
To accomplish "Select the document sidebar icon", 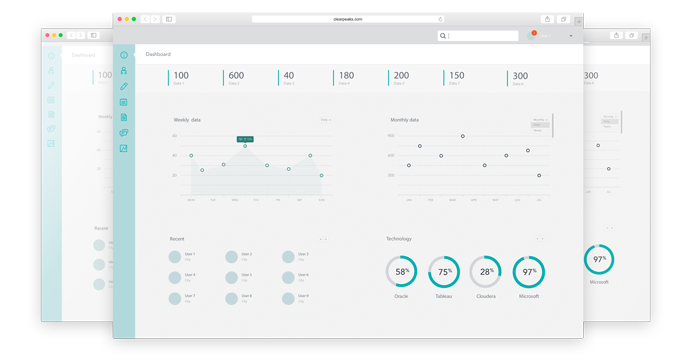I will [124, 117].
